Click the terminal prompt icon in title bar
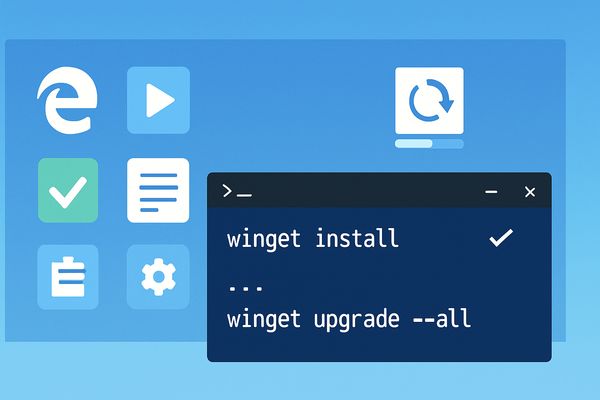Image resolution: width=600 pixels, height=400 pixels. (x=237, y=191)
